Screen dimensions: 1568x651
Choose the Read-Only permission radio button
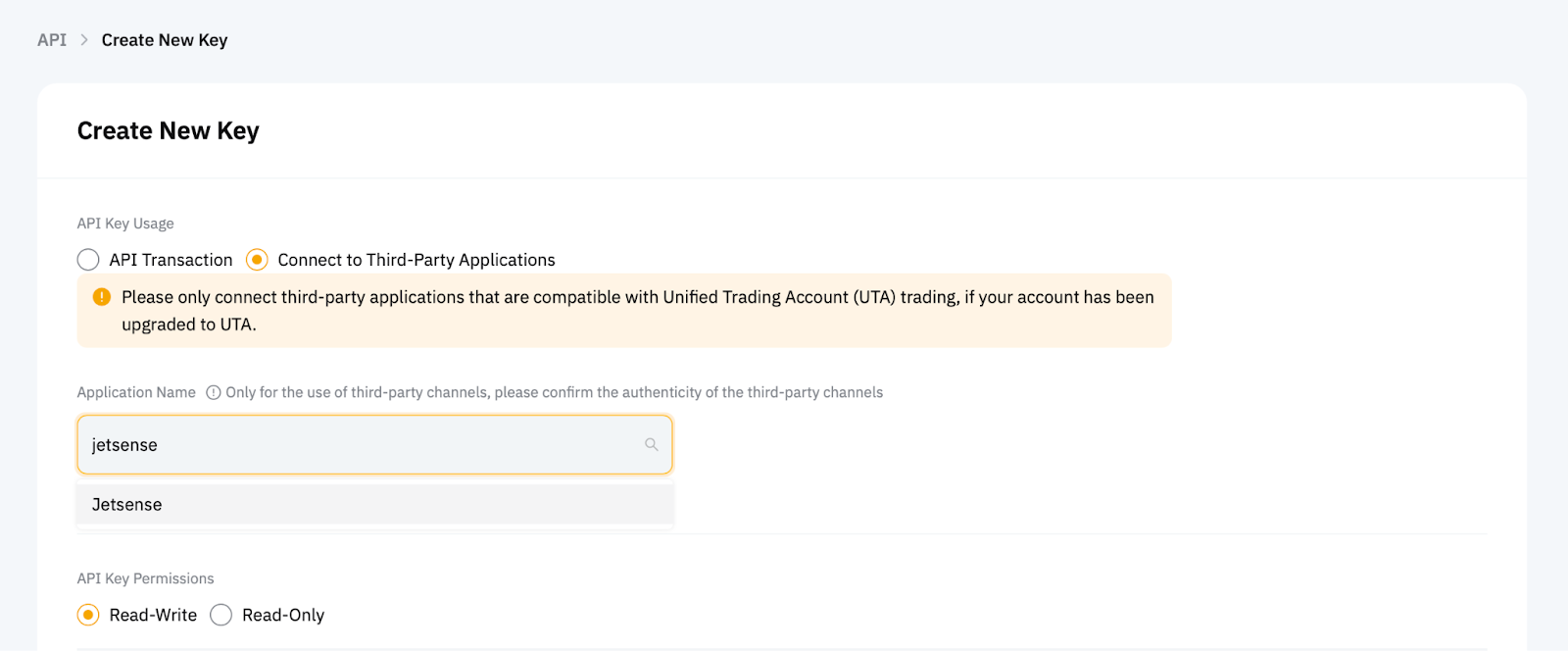(x=221, y=615)
